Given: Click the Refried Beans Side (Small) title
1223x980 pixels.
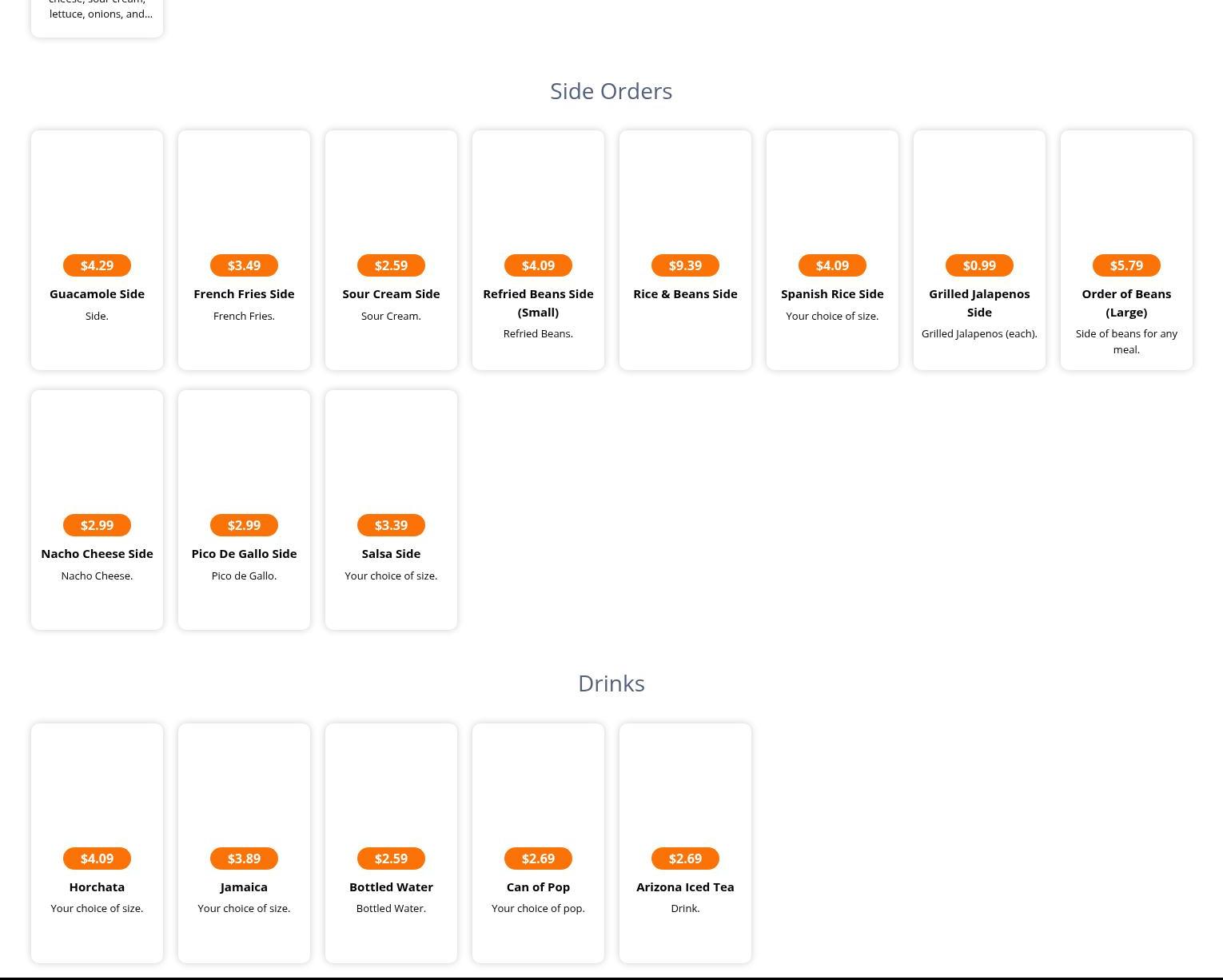Looking at the screenshot, I should pyautogui.click(x=538, y=303).
